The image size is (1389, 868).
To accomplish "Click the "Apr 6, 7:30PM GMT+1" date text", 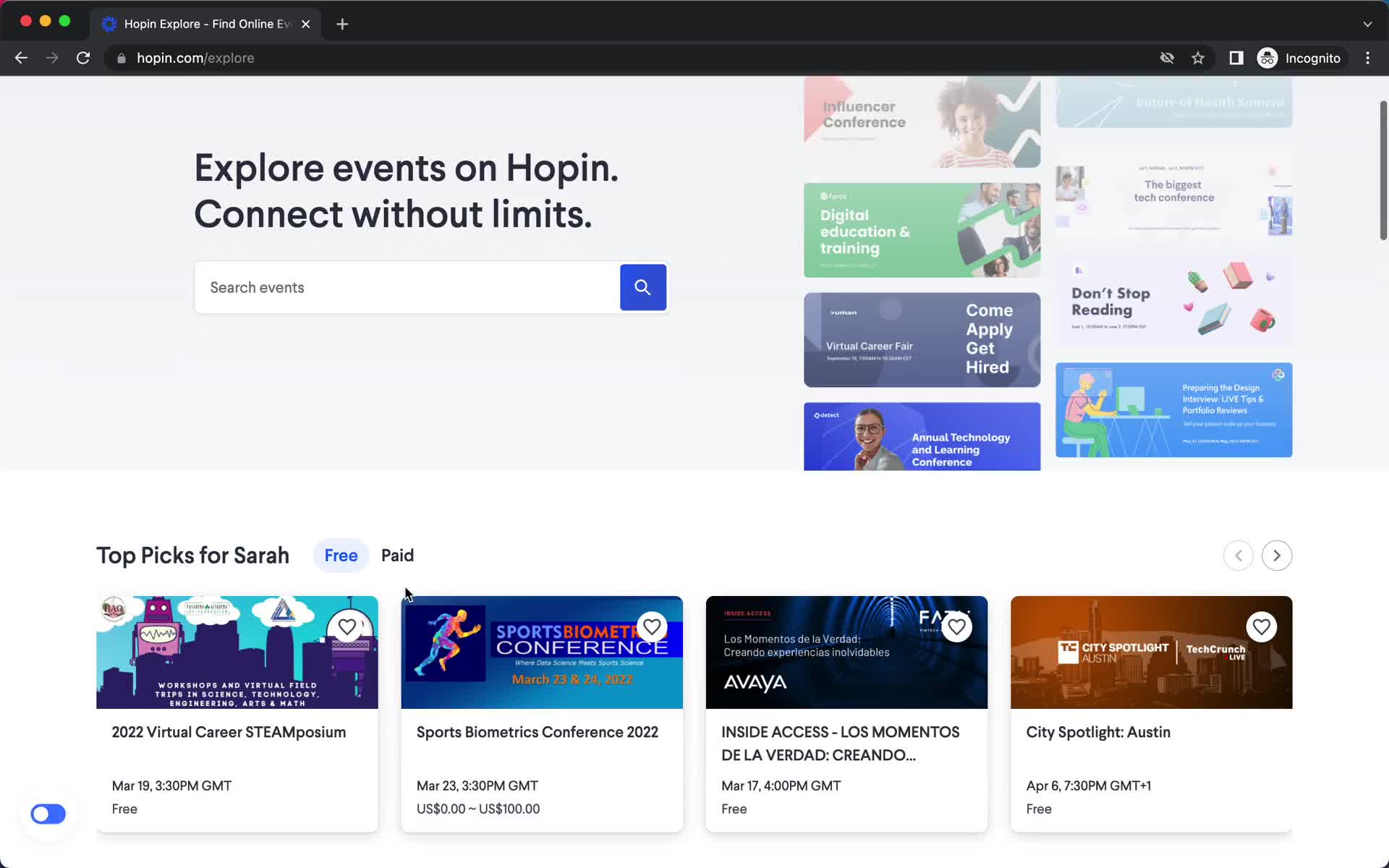I will [x=1088, y=786].
